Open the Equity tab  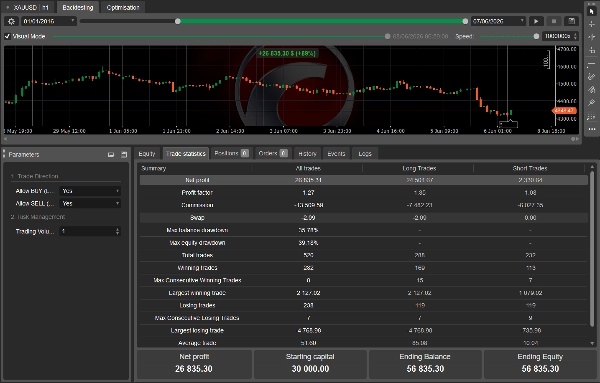tap(147, 153)
